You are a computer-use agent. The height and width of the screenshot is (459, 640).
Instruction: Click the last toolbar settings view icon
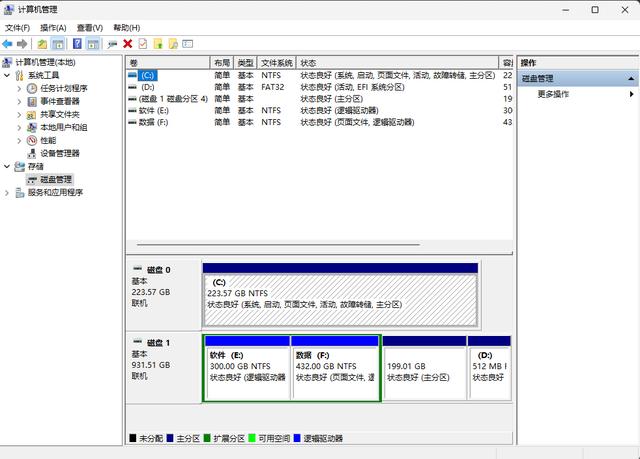pos(187,44)
